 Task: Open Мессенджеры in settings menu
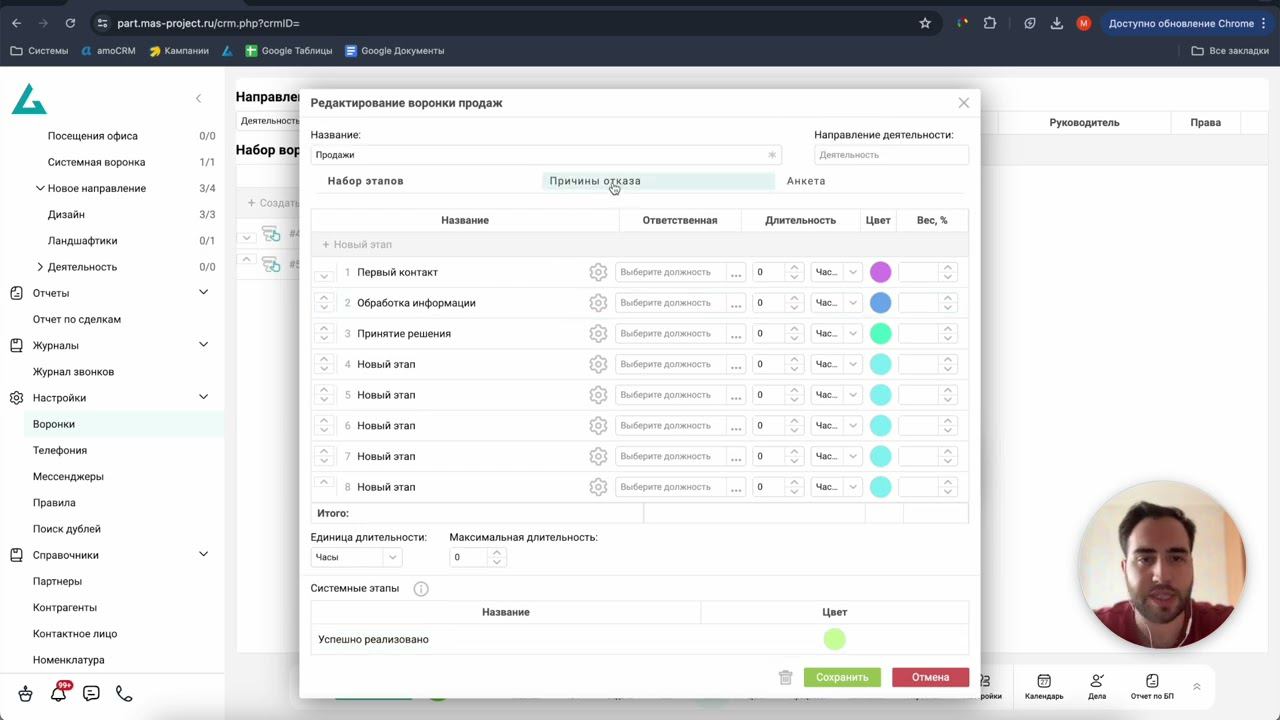pyautogui.click(x=68, y=477)
